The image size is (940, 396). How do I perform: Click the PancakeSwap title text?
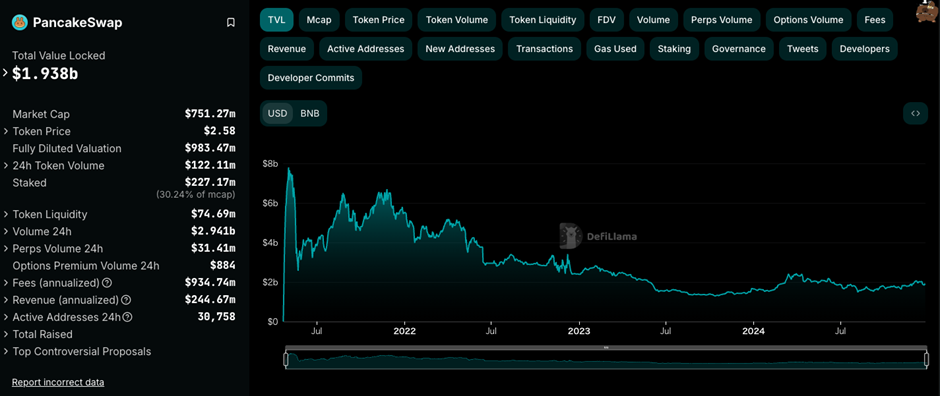coord(77,23)
